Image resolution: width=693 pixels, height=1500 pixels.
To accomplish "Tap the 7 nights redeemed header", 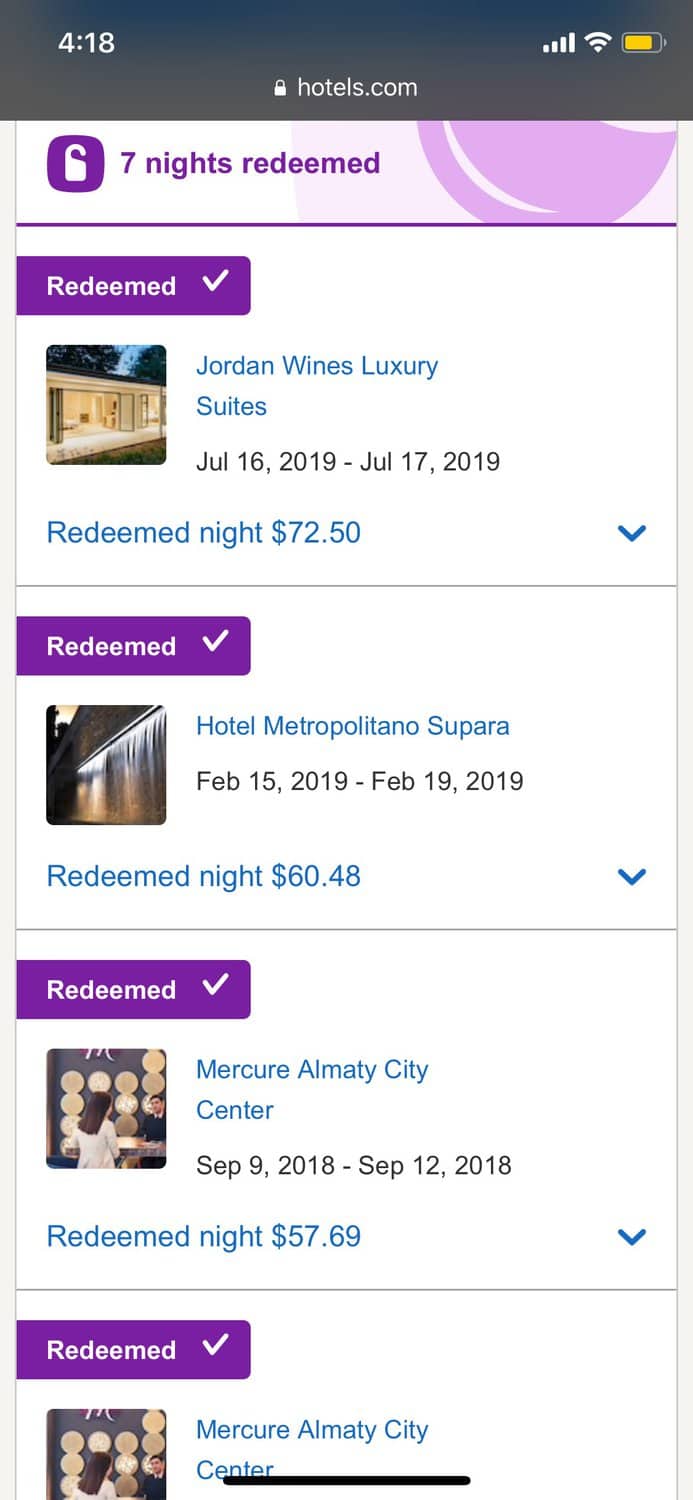I will pyautogui.click(x=250, y=163).
